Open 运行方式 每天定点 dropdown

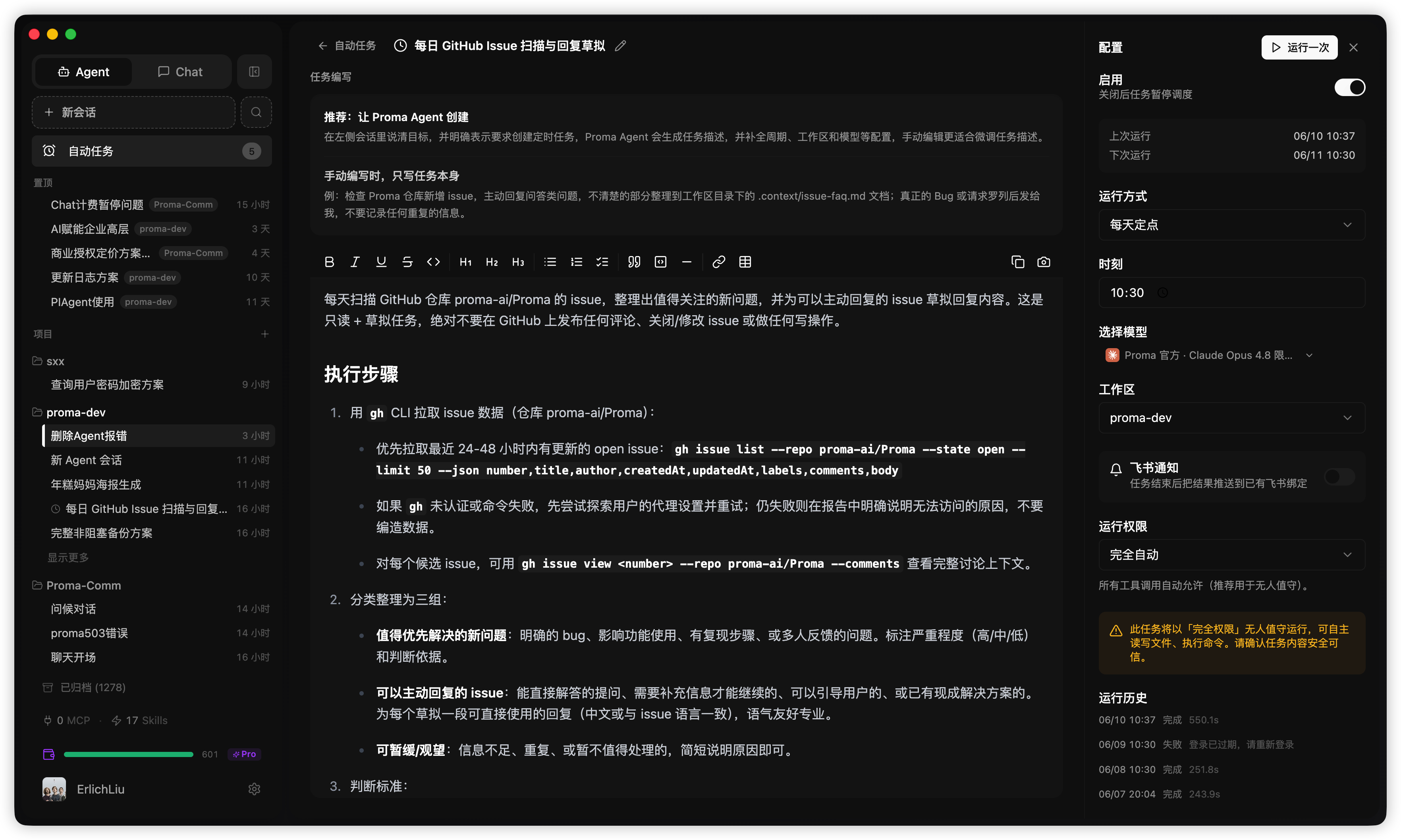coord(1232,225)
